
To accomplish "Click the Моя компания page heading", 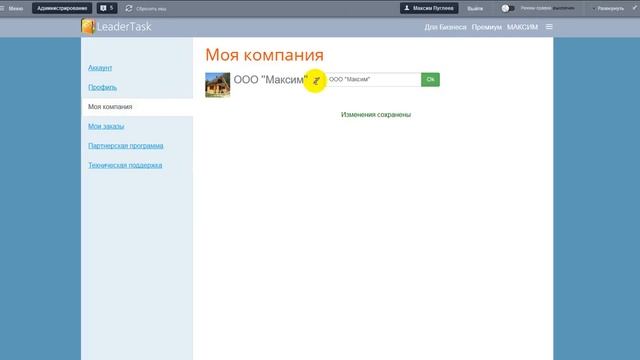I will tap(264, 55).
